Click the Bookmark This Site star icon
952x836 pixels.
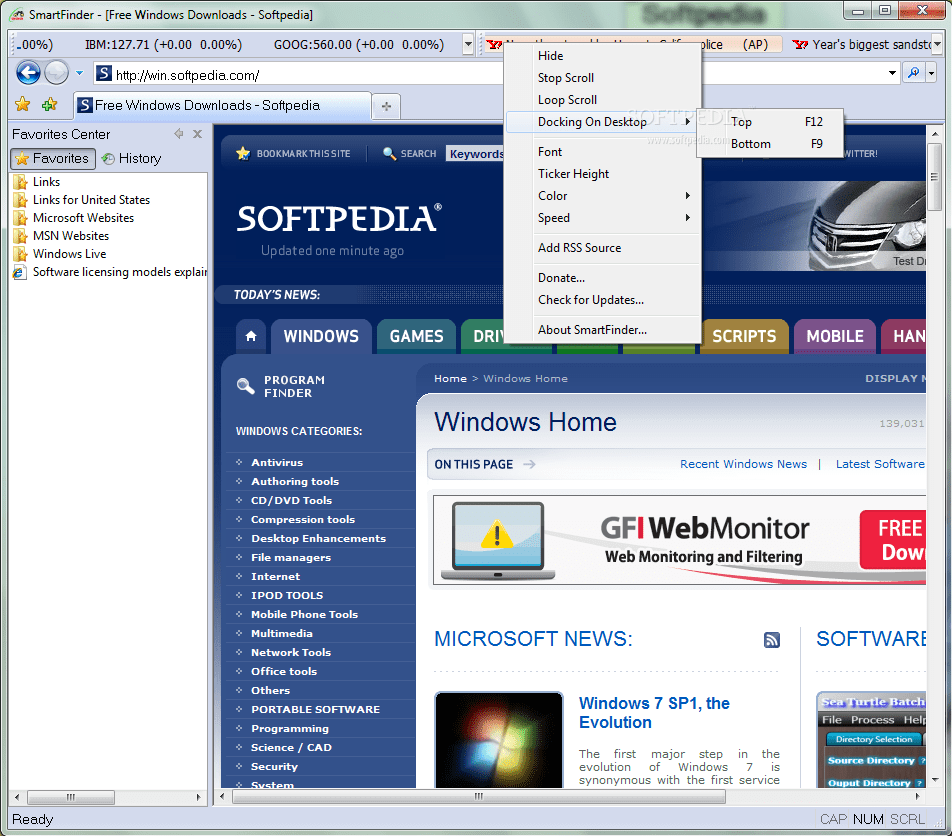[x=243, y=153]
